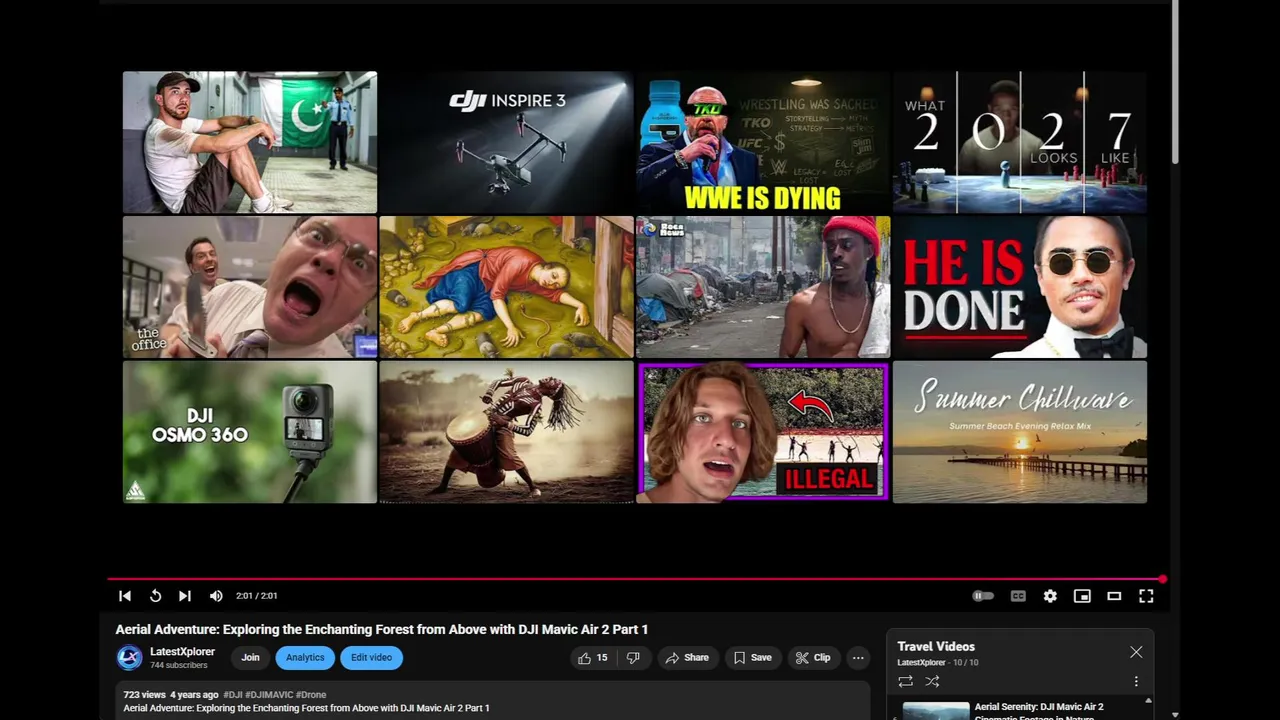Open Summer Chillwave mix video
This screenshot has height=720, width=1280.
(x=1020, y=432)
